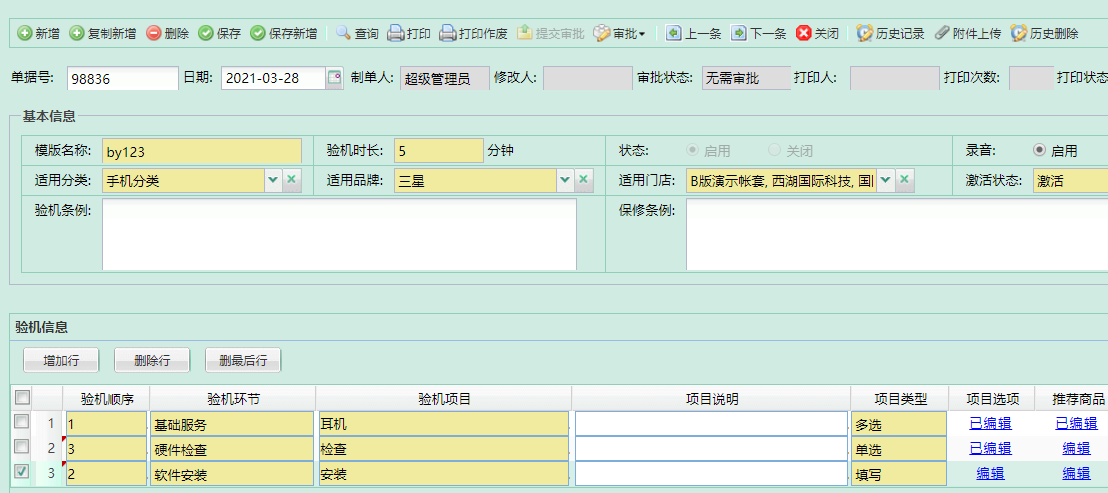1108x493 pixels.
Task: Click the 复制新增 copy-add icon
Action: click(77, 33)
